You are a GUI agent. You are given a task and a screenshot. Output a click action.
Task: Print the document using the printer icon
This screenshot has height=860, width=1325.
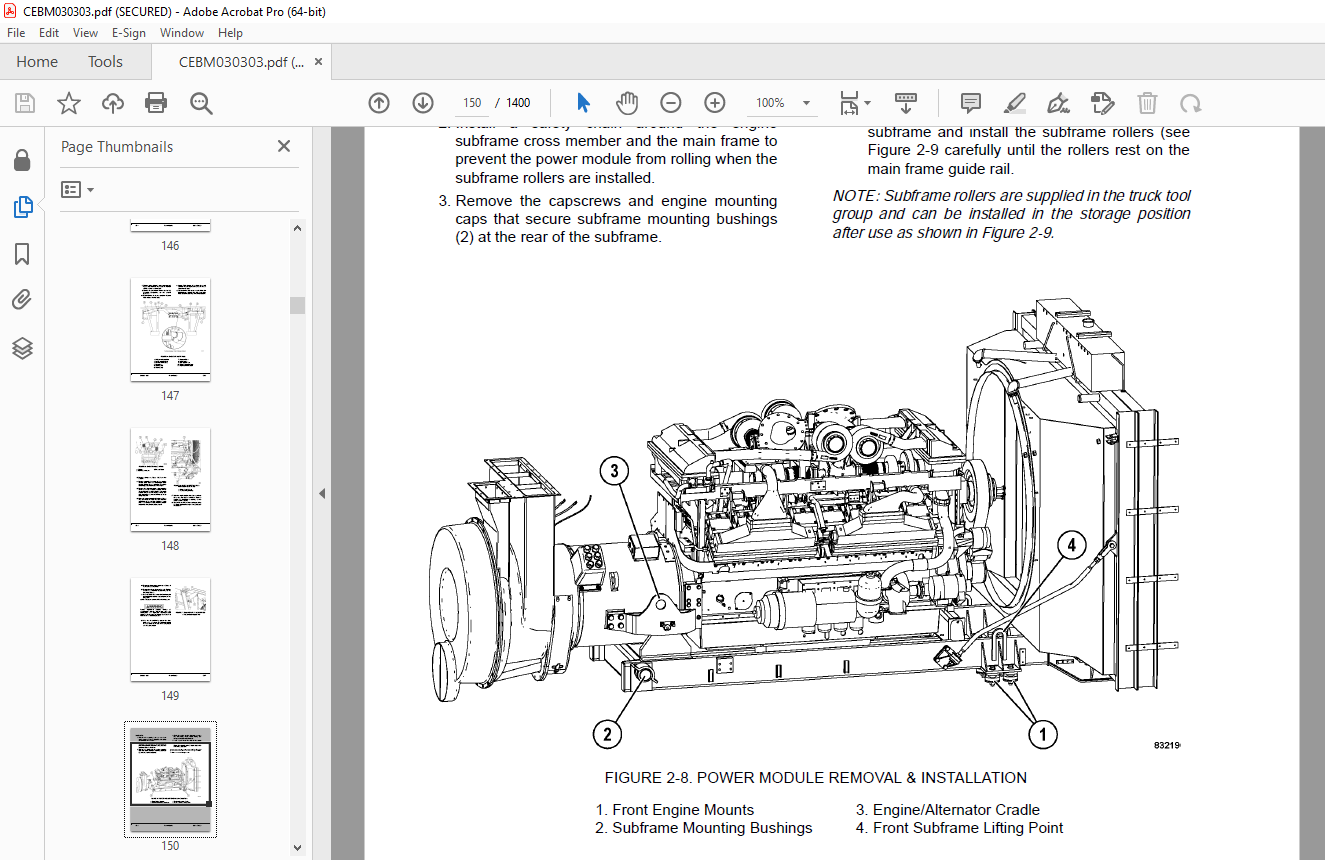(156, 102)
